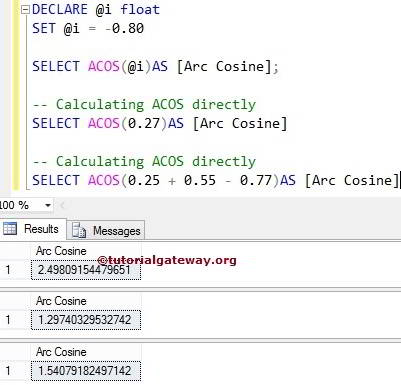Click the second 'Calculating ACOS directly' comment
Screen dimensions: 401x385
pyautogui.click(x=144, y=162)
